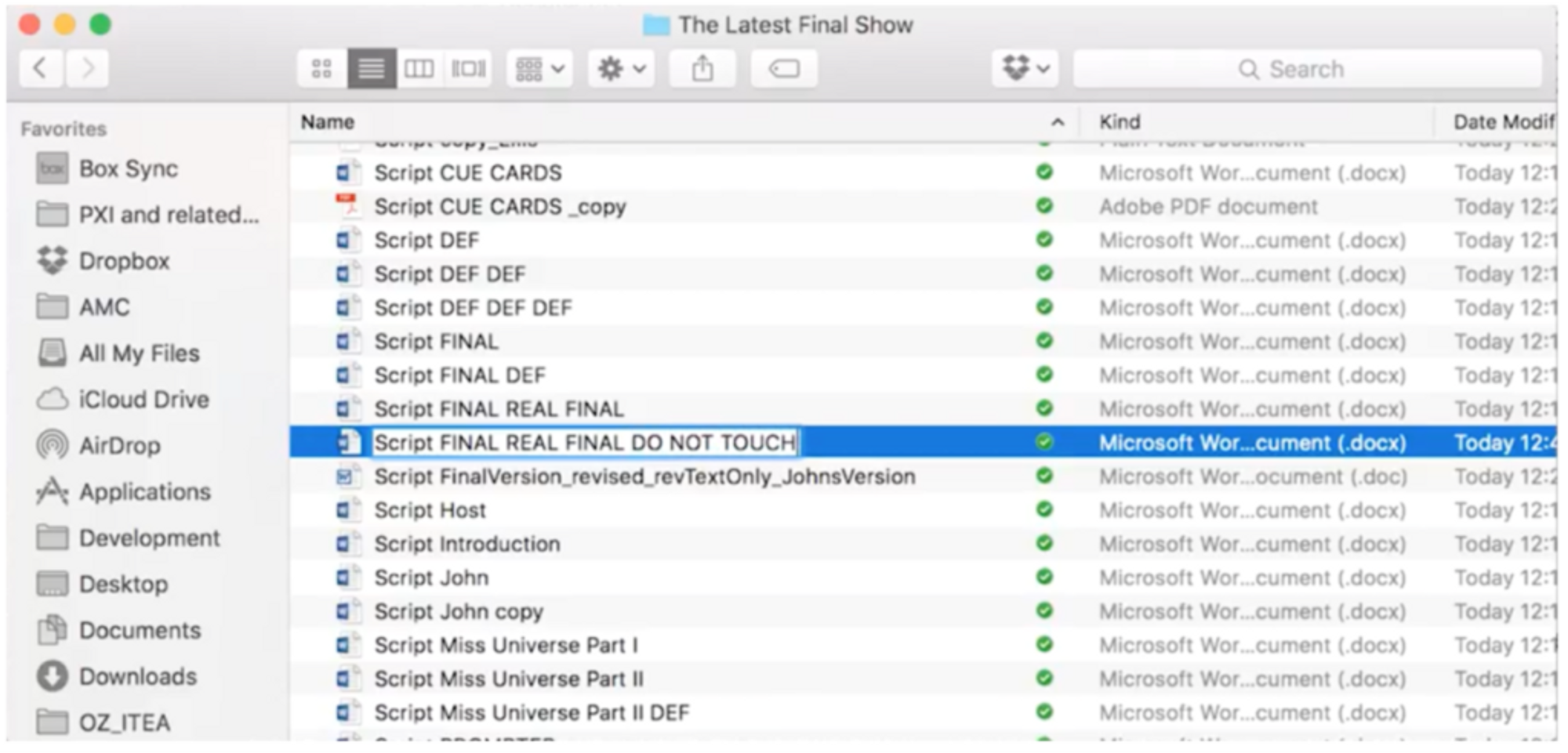This screenshot has height=753, width=1568.
Task: Open Desktop in the sidebar
Action: pos(102,585)
